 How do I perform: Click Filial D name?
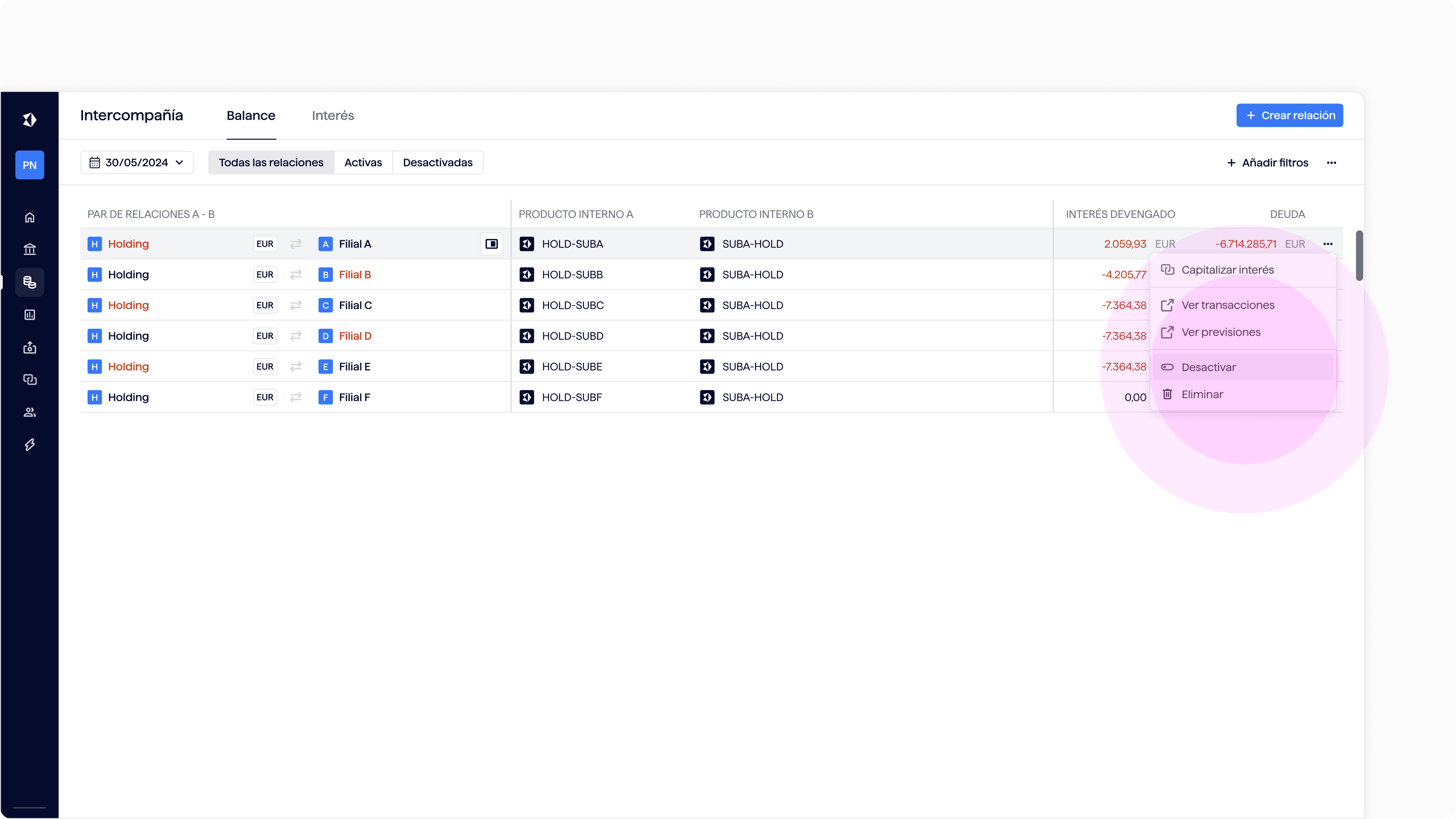(x=356, y=336)
